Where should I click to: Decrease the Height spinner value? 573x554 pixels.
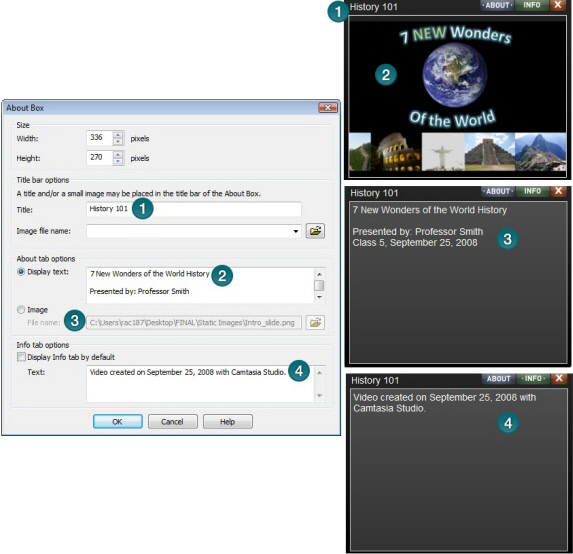[x=118, y=161]
